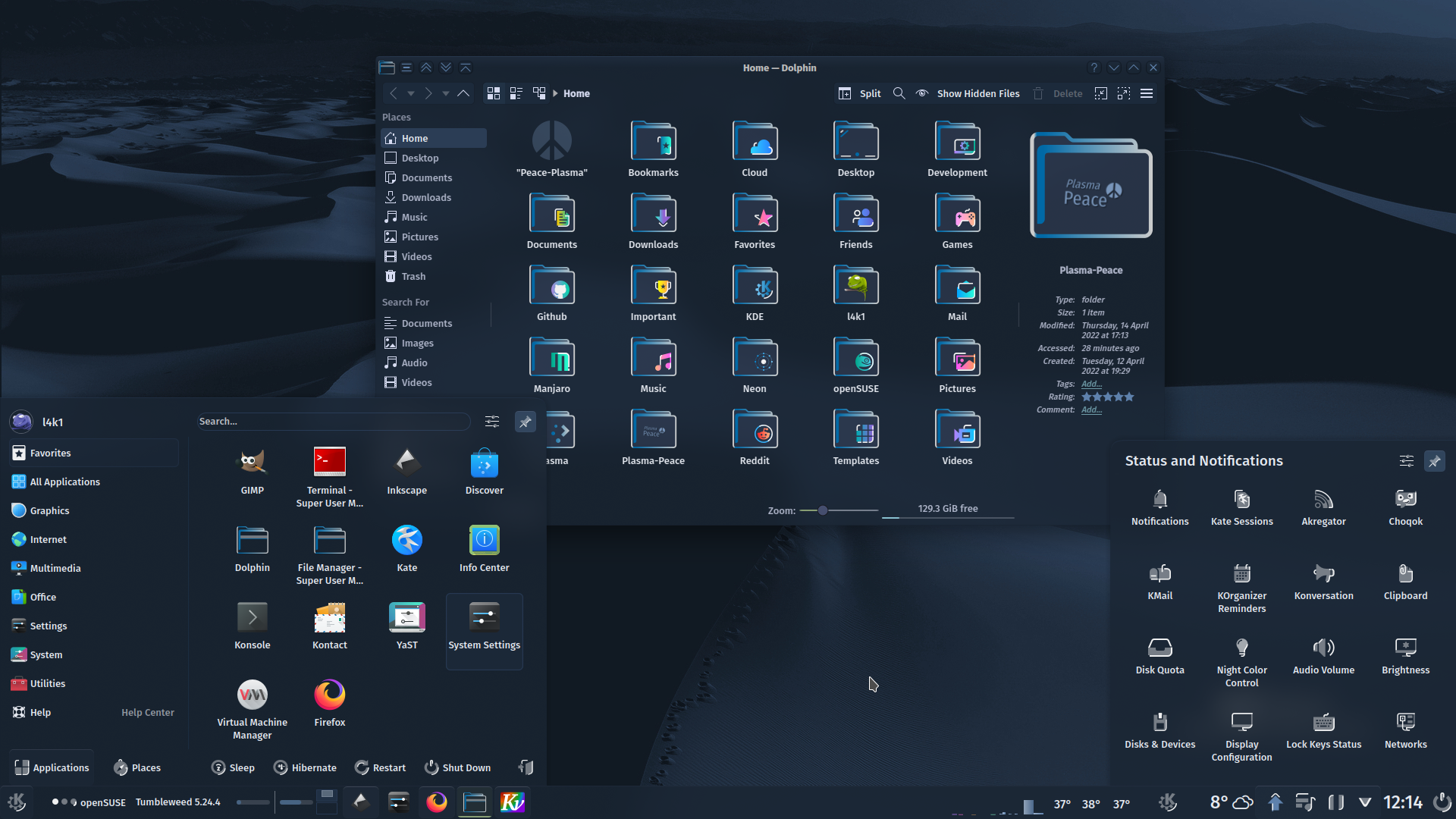Open the back history dropdown arrow in Dolphin

tap(410, 93)
